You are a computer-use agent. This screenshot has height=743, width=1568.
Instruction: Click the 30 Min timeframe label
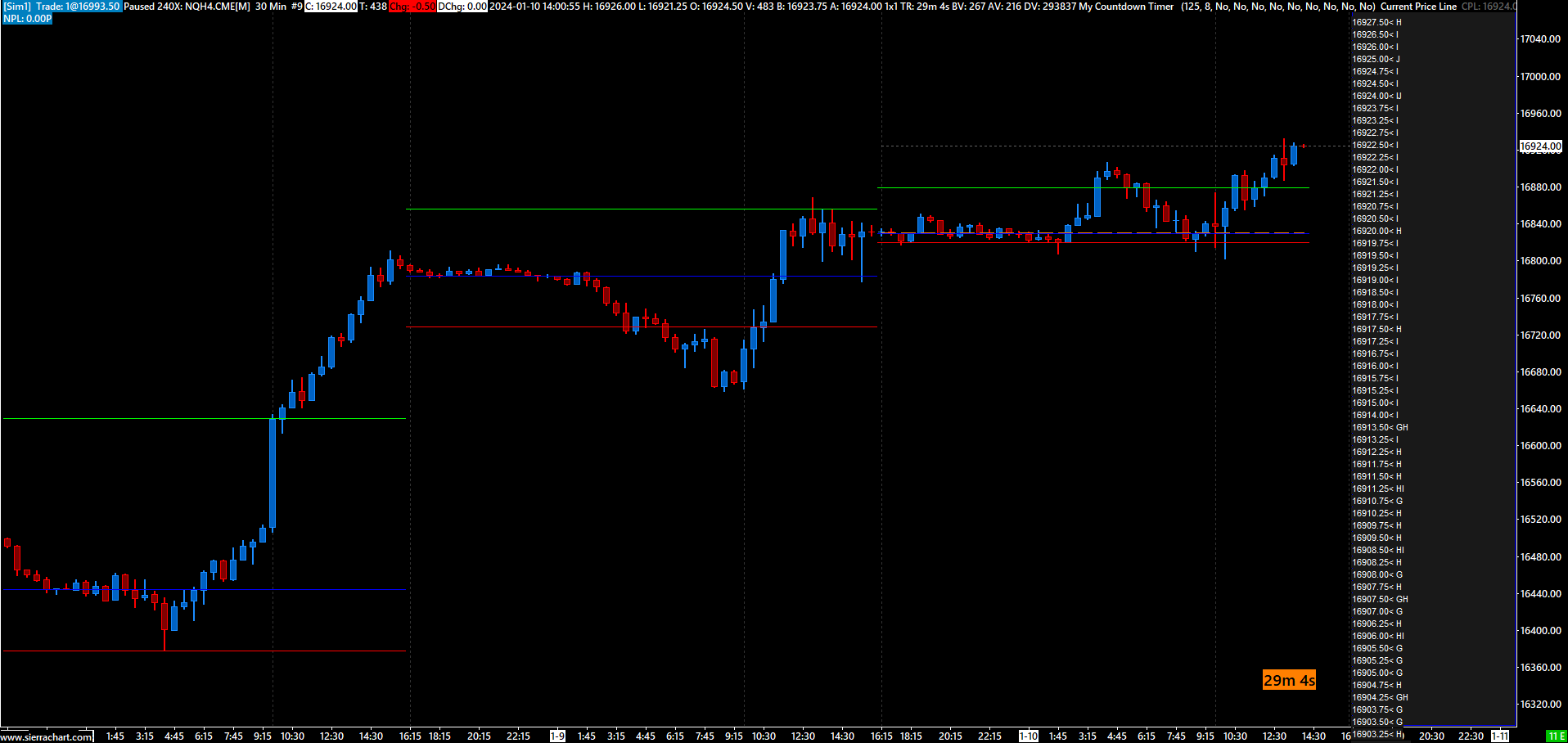[271, 7]
